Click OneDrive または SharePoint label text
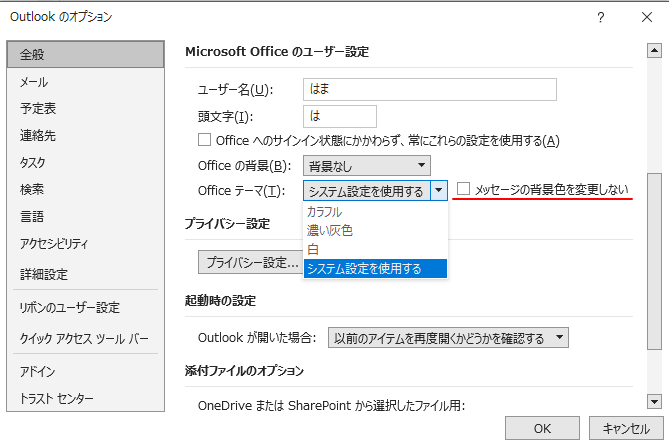The image size is (669, 443). [x=331, y=405]
